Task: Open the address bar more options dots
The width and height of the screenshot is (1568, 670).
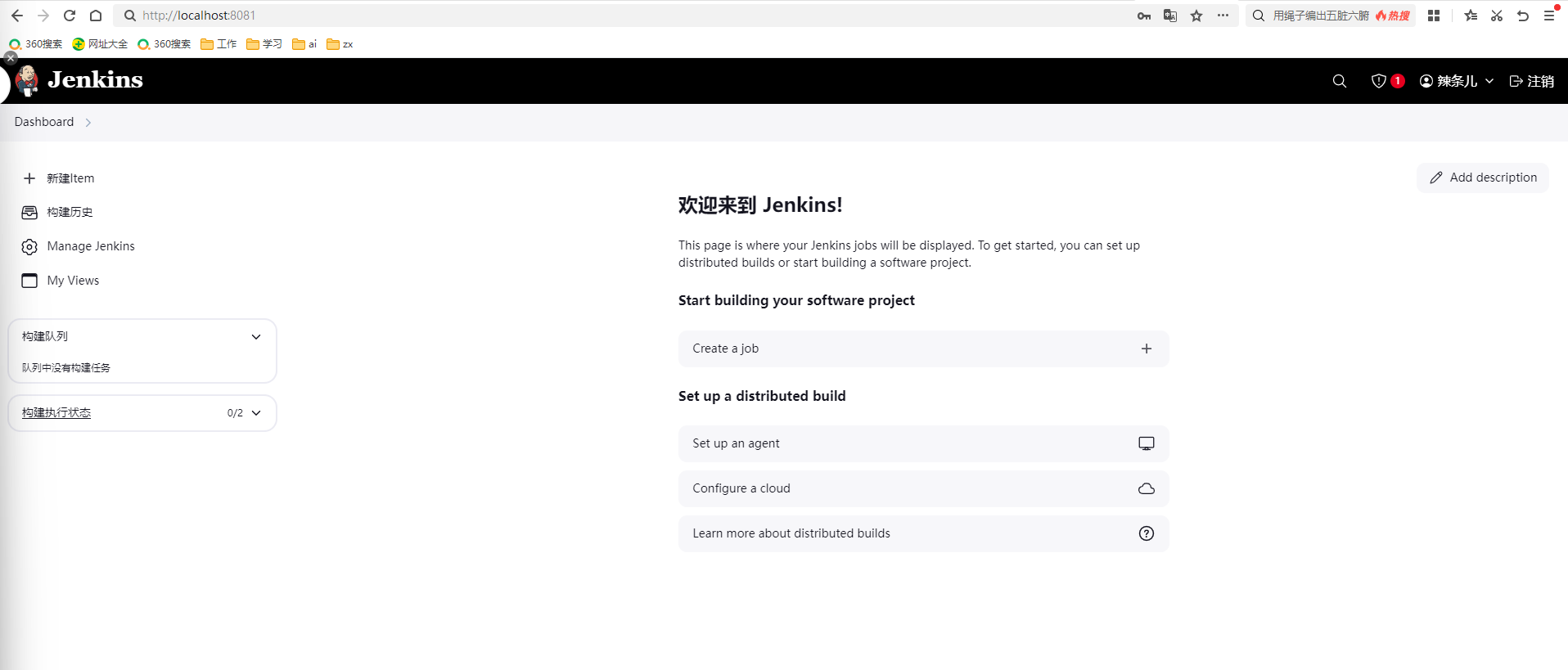Action: tap(1223, 16)
